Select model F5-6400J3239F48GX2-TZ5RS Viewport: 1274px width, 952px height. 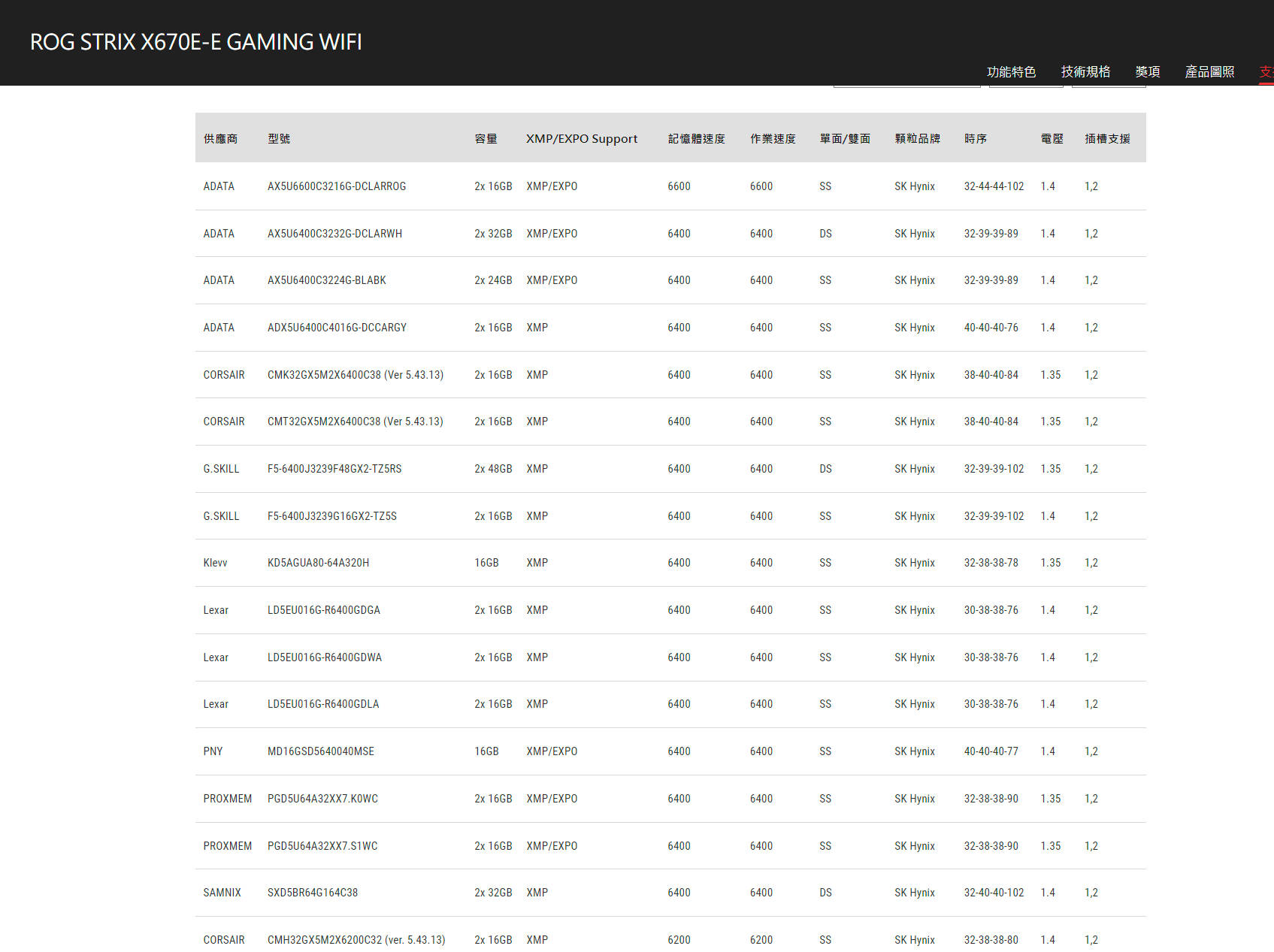[335, 469]
